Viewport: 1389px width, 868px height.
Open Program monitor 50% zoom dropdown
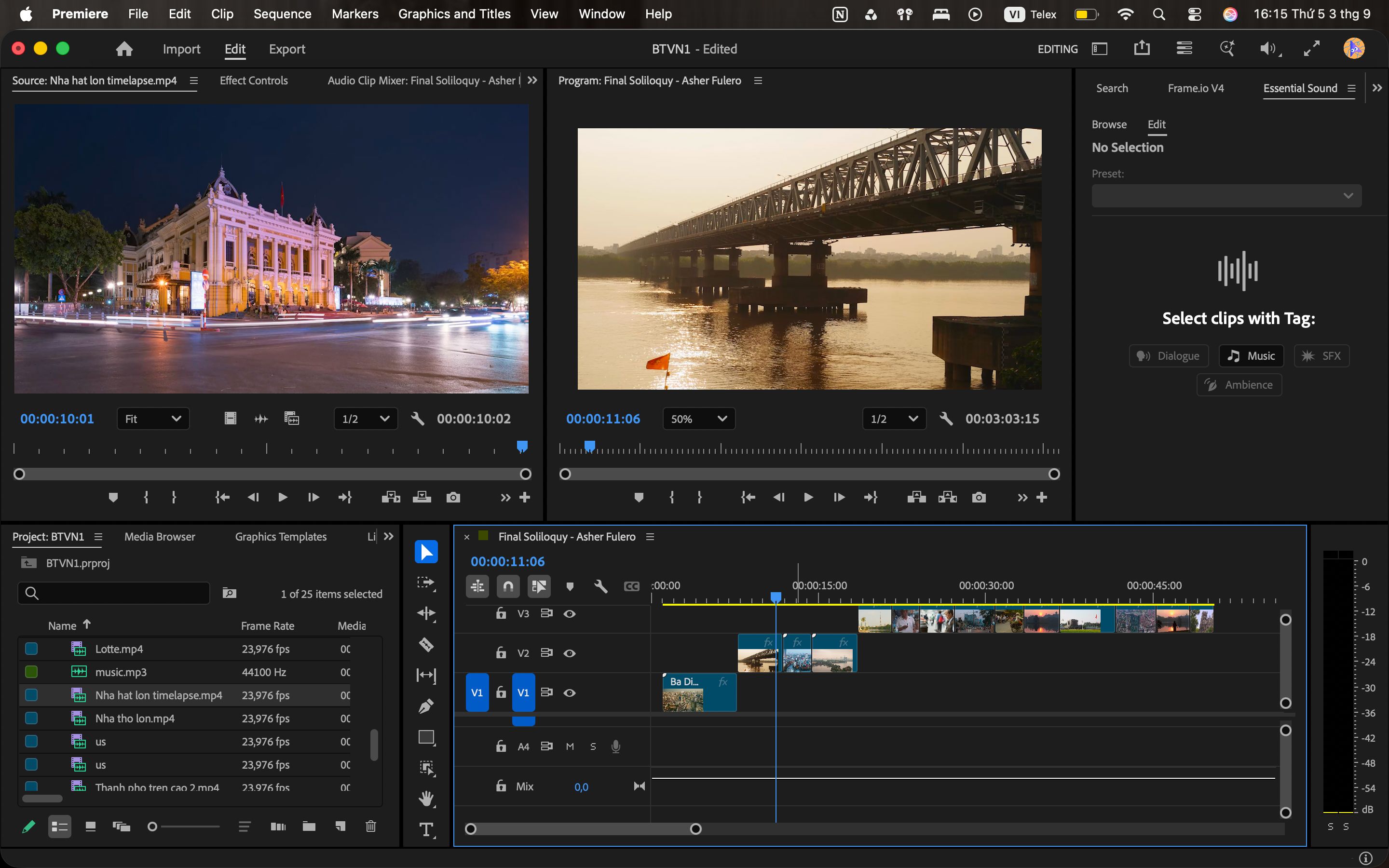698,419
